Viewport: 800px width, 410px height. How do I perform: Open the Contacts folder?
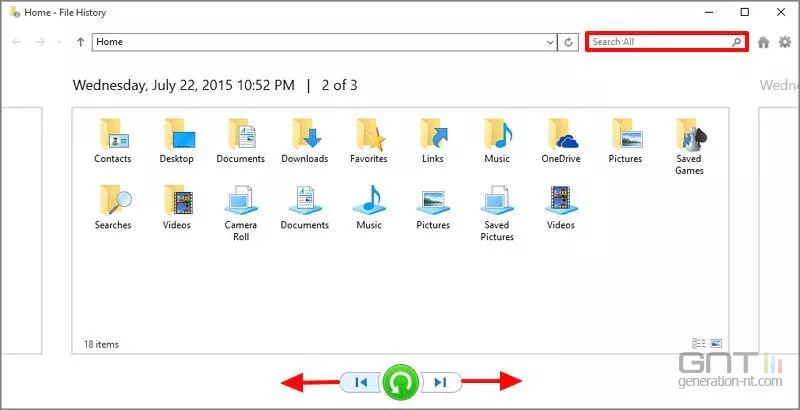click(113, 141)
